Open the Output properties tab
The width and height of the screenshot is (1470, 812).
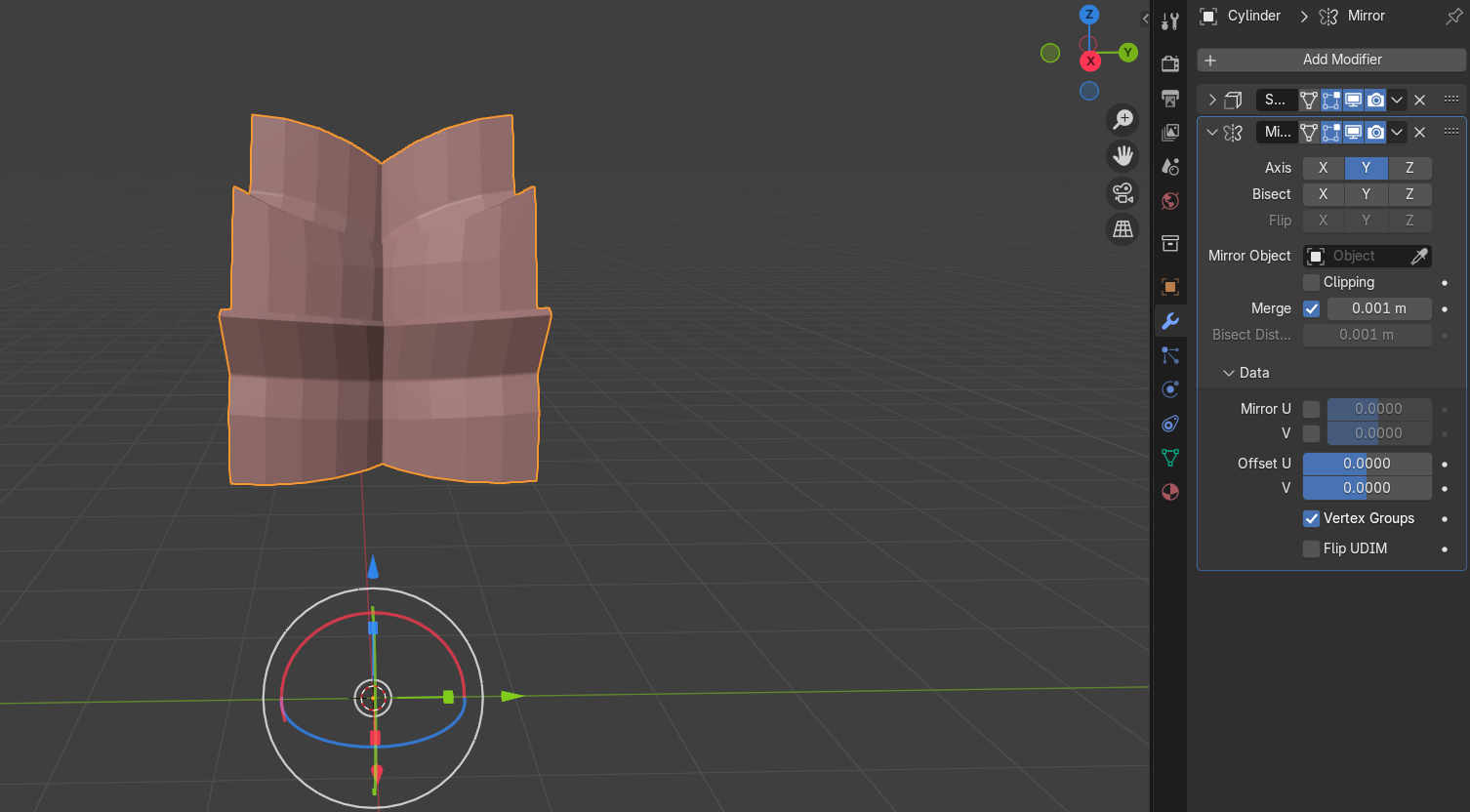tap(1169, 98)
